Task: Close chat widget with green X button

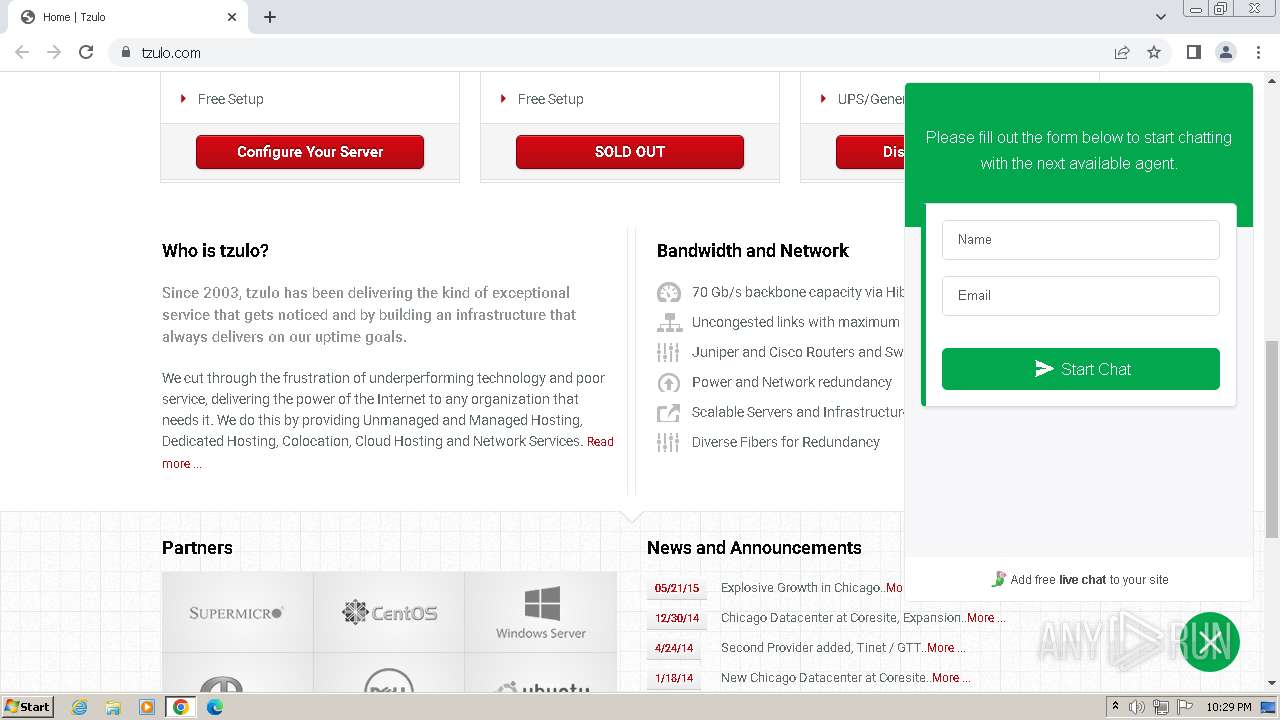Action: (1210, 642)
